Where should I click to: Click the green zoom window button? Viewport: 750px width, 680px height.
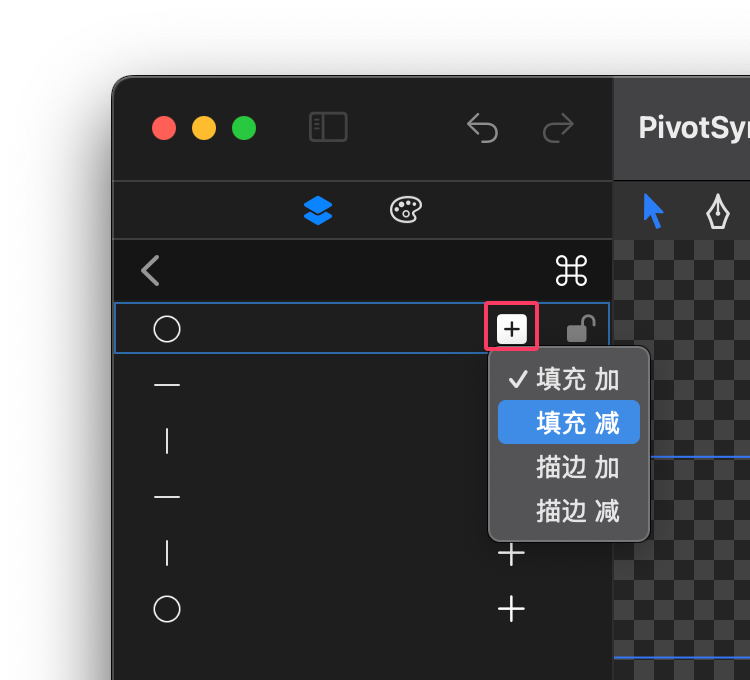[x=244, y=128]
